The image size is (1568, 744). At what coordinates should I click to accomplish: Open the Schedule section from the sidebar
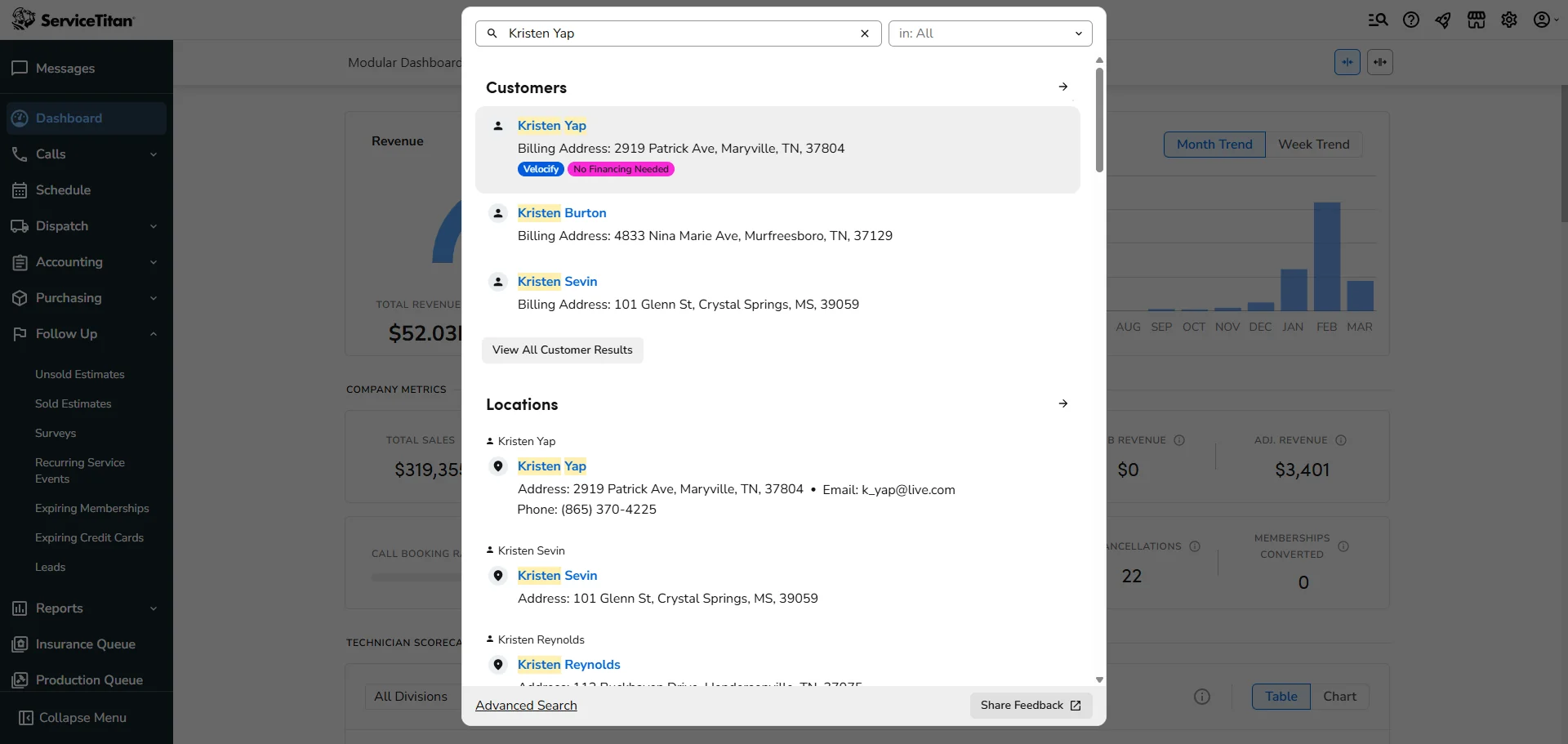(64, 189)
